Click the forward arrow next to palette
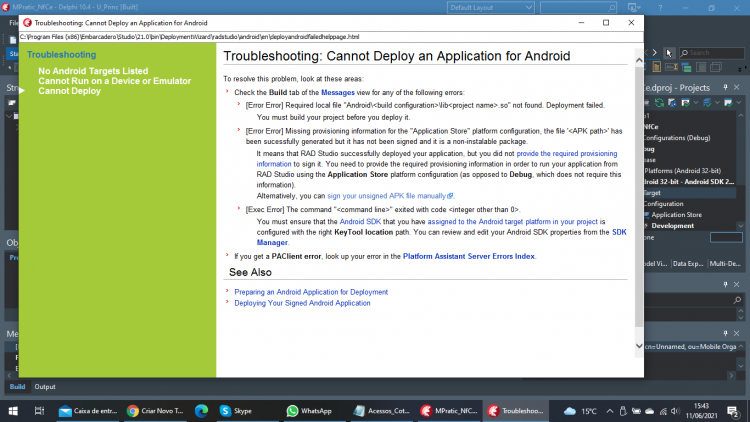This screenshot has height=422, width=750. [655, 53]
